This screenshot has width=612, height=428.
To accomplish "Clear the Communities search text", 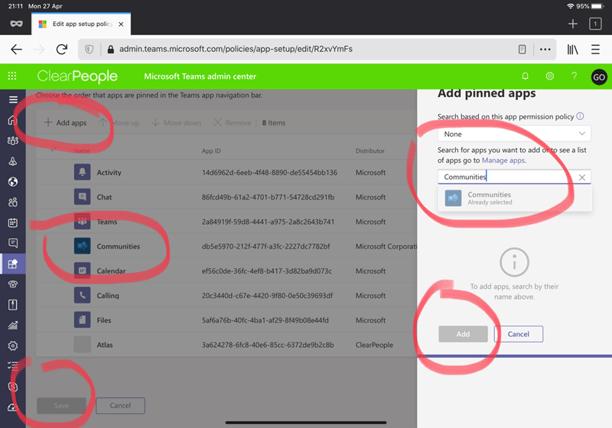I will pos(582,177).
